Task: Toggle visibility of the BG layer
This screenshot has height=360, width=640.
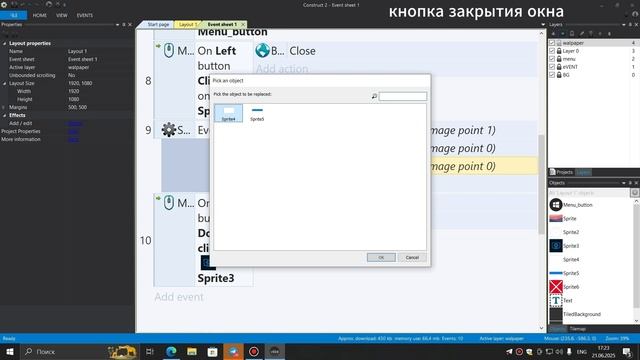Action: (x=552, y=75)
